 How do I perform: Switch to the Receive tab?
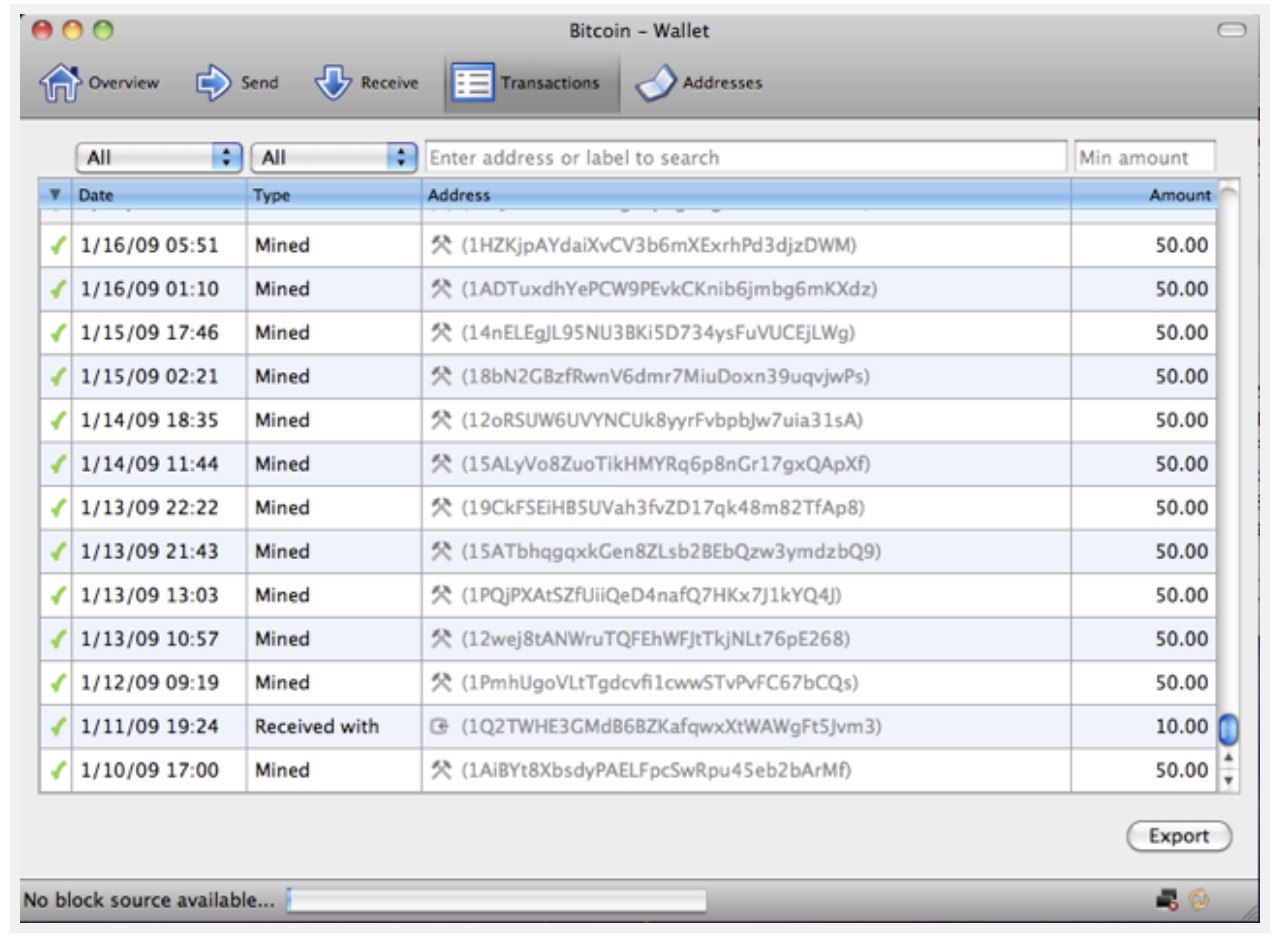tap(367, 84)
